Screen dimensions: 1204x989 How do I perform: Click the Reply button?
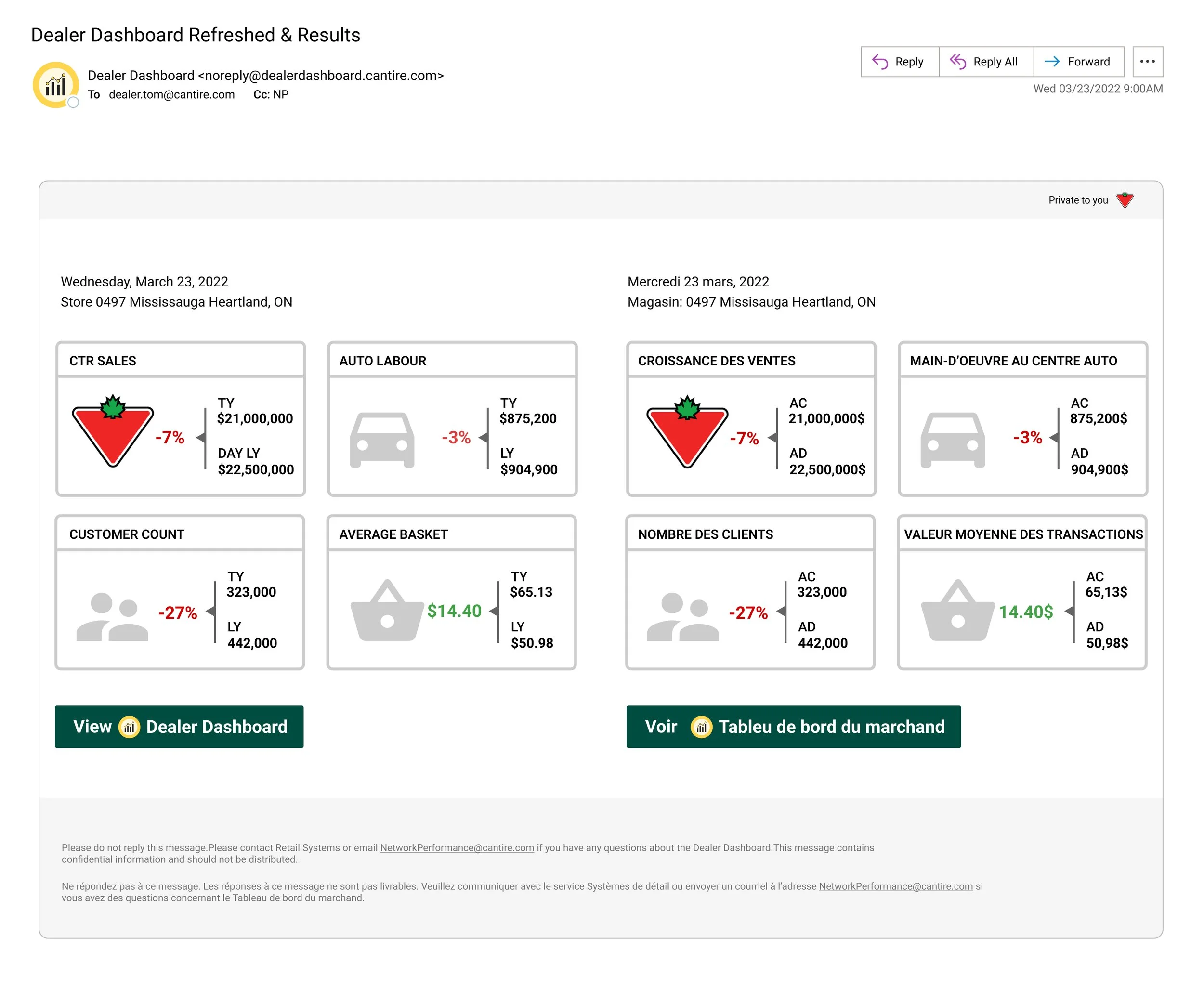(x=900, y=62)
